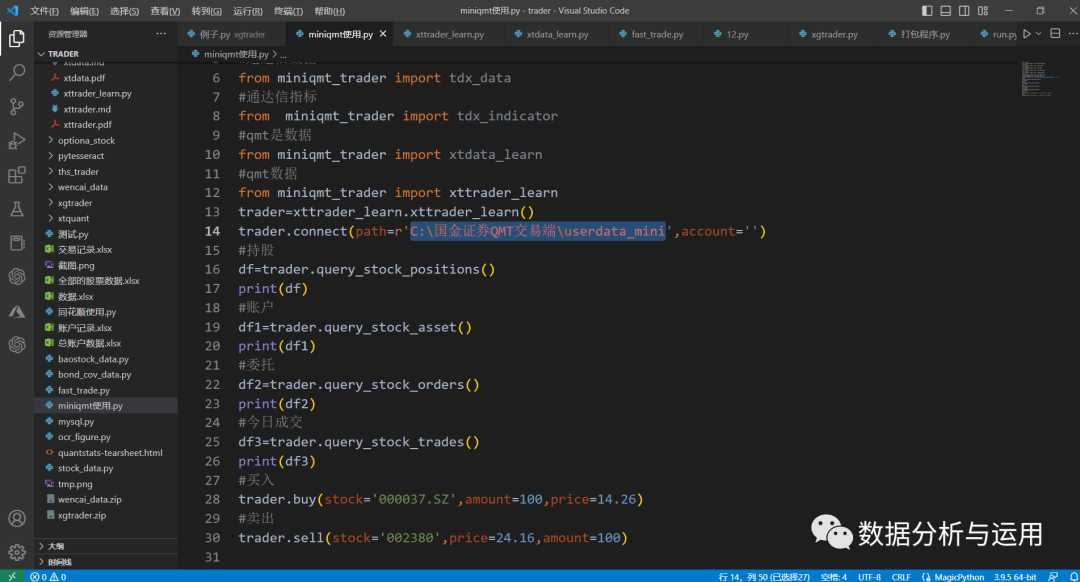Click the miniqmt使用.py breadcrumb
This screenshot has width=1080, height=582.
tap(235, 54)
